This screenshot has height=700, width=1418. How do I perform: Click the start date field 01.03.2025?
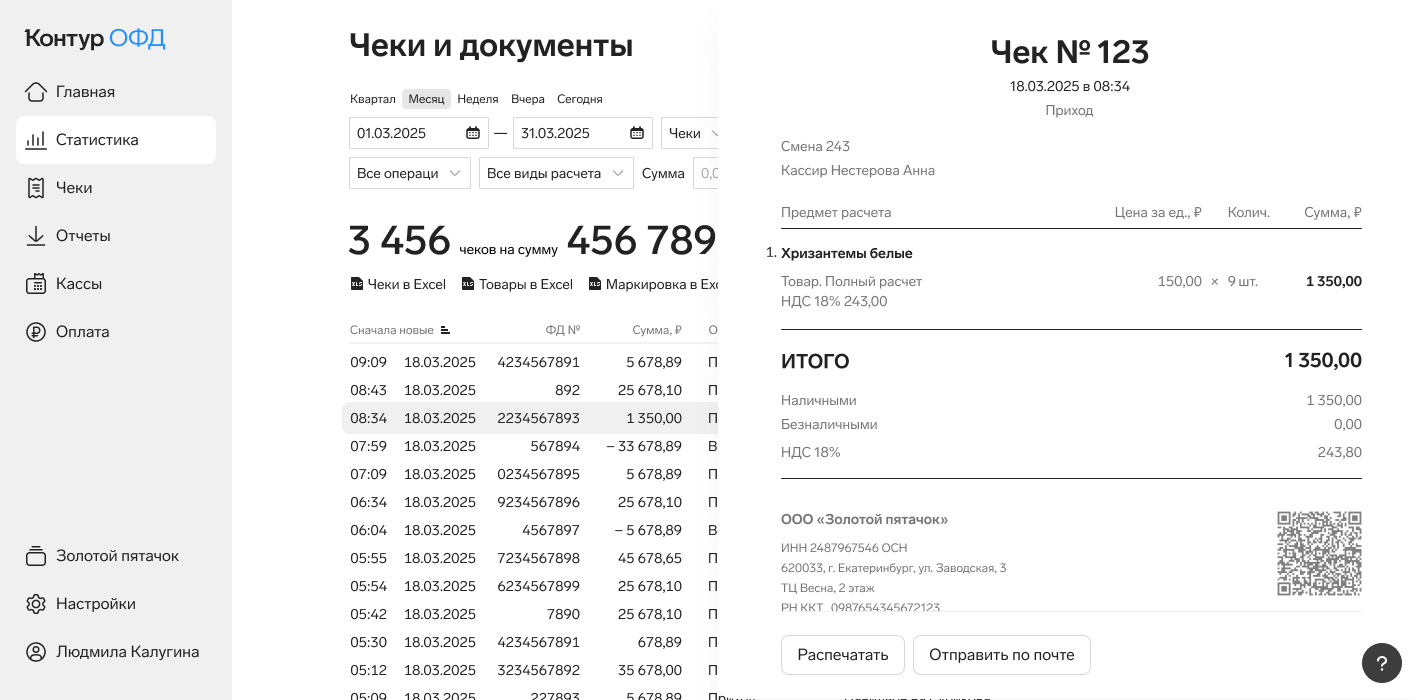(x=419, y=133)
